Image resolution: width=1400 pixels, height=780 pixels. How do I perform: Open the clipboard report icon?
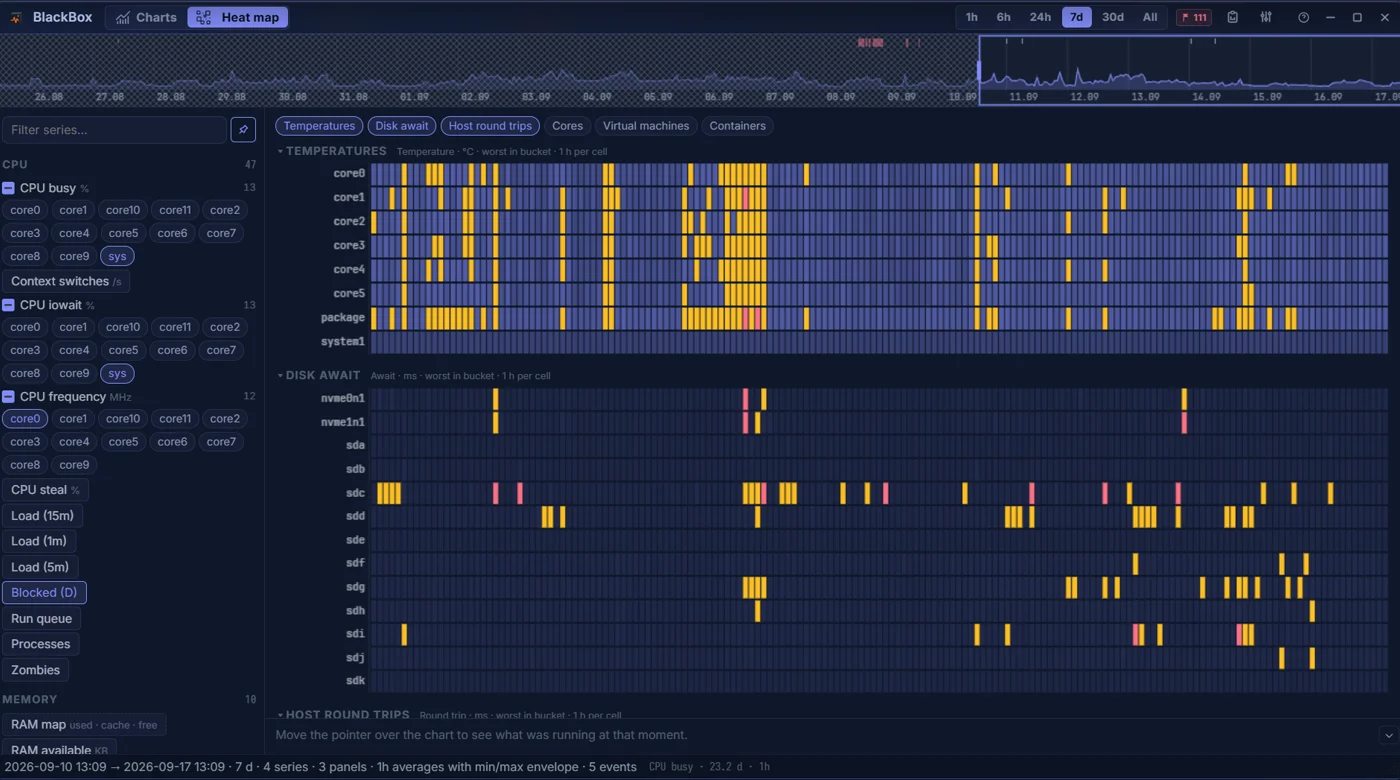[x=1233, y=17]
